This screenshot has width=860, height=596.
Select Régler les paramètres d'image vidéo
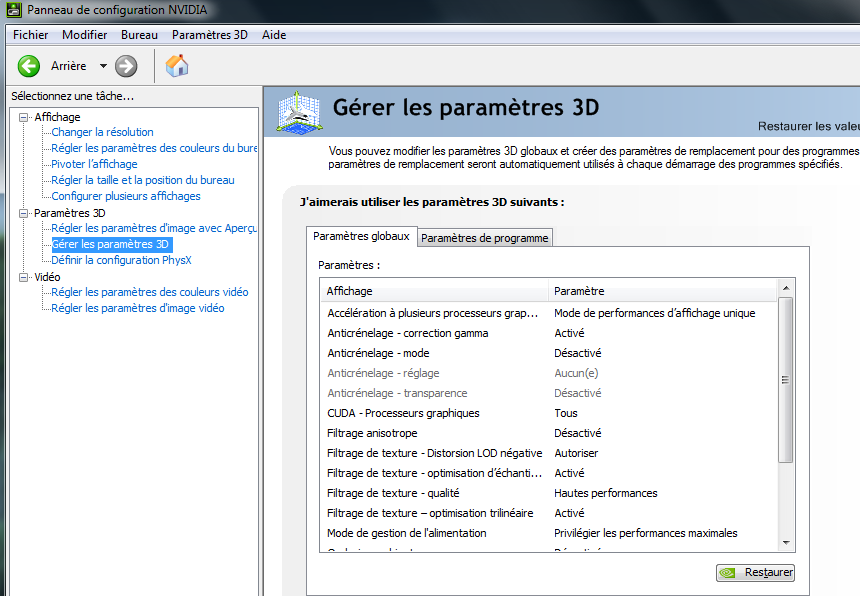(x=137, y=308)
